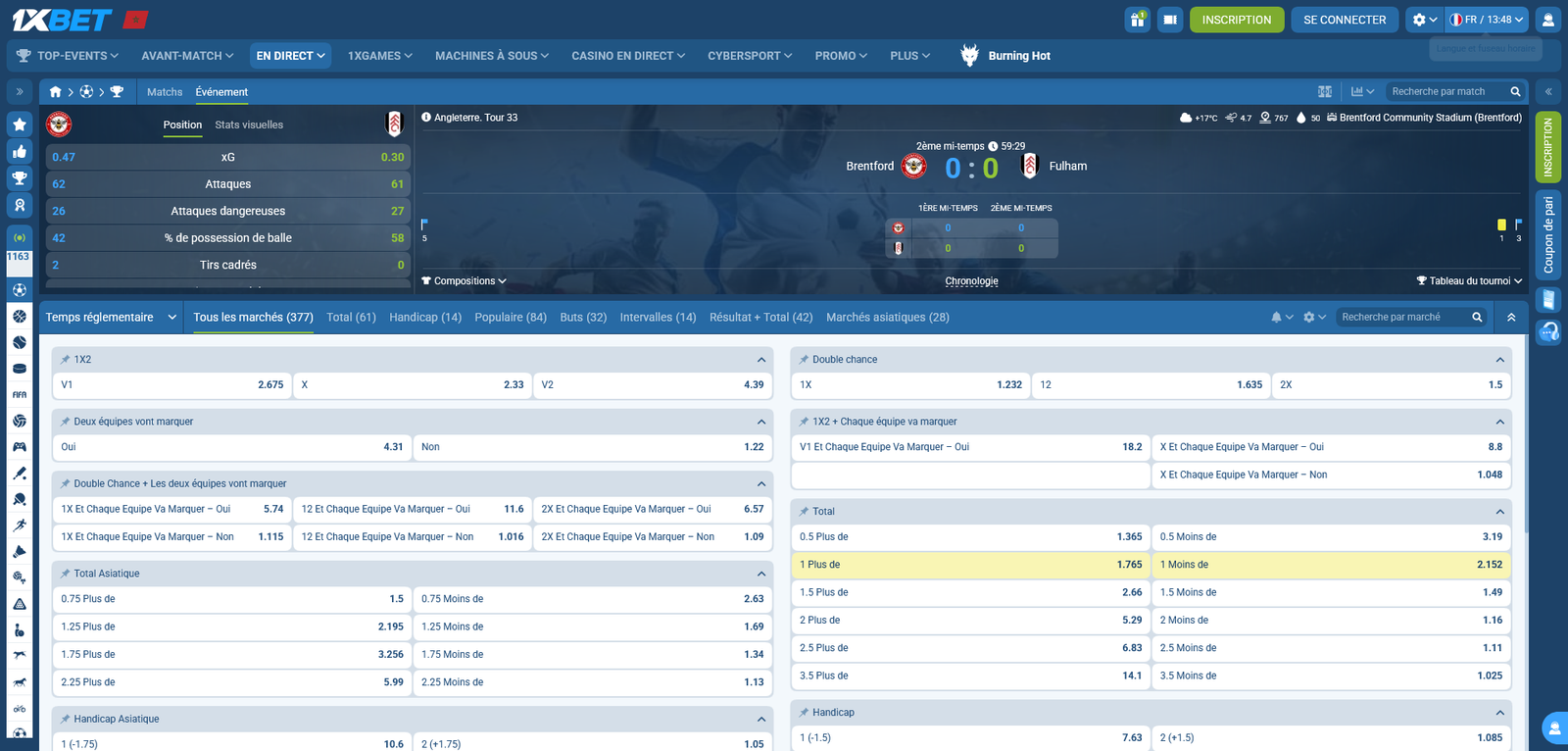Screen dimensions: 1568x751
Task: Open the FR language and time dropdown
Action: 1487,20
